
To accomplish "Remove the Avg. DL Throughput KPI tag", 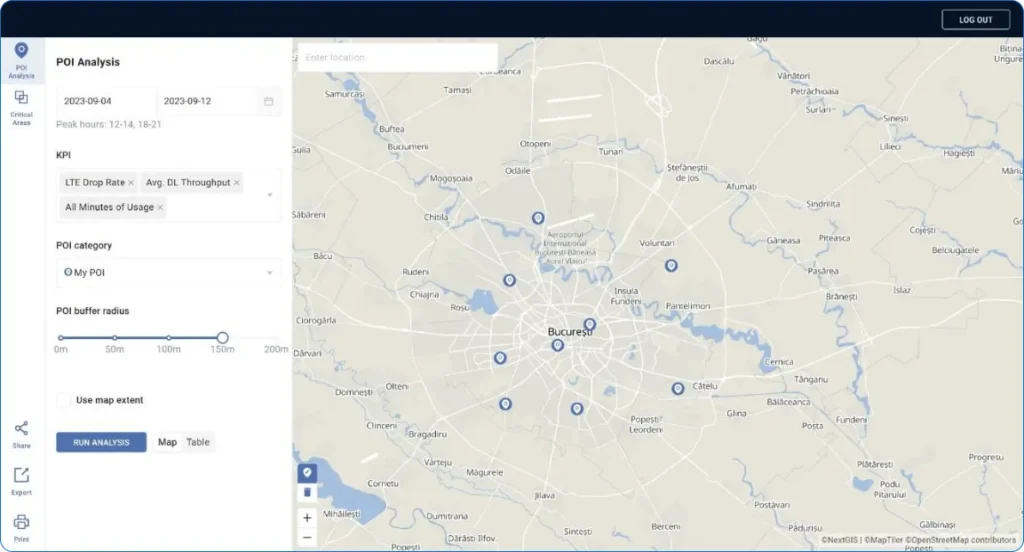I will (237, 183).
